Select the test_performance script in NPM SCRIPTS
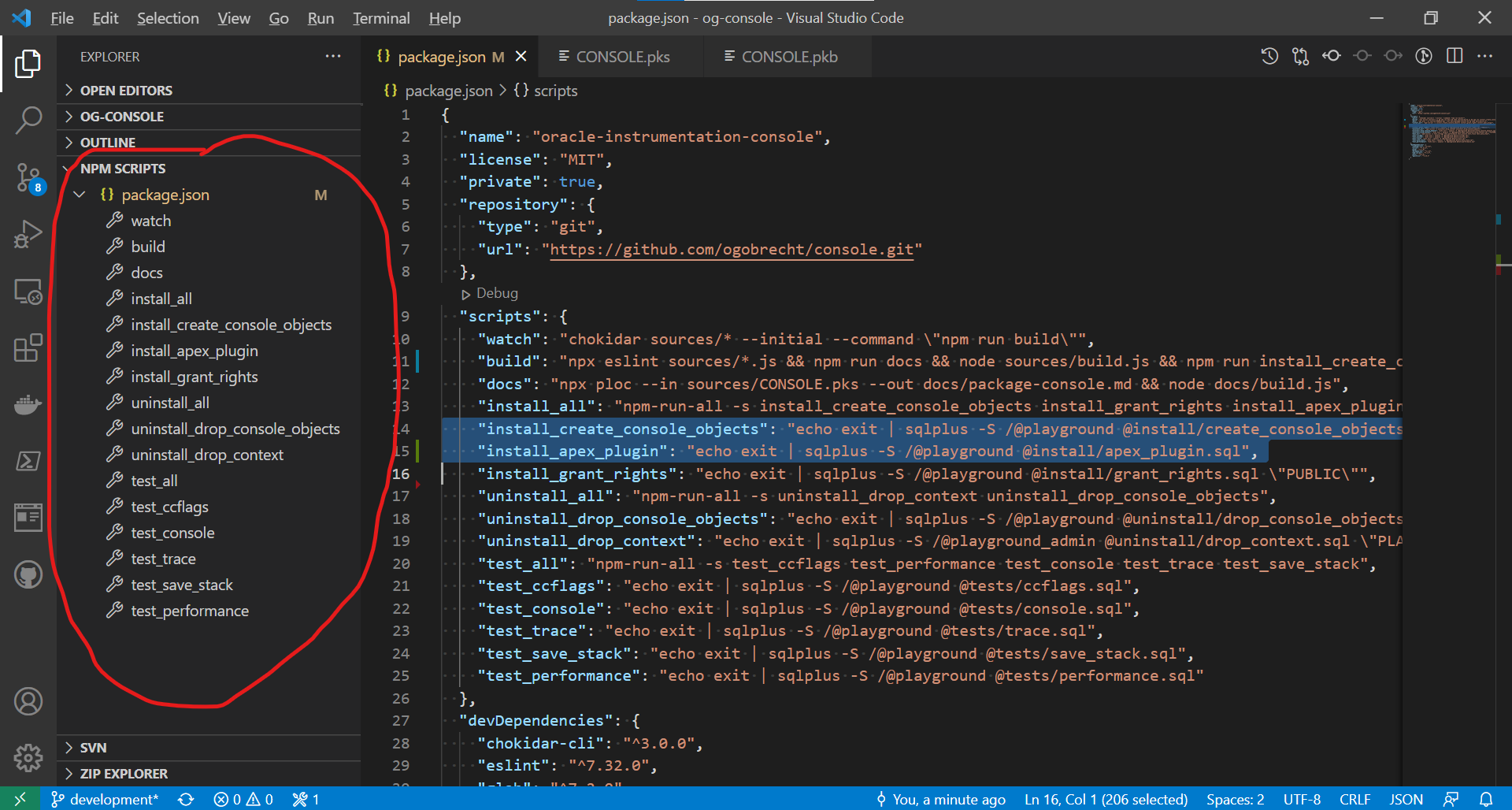The image size is (1512, 810). 189,610
